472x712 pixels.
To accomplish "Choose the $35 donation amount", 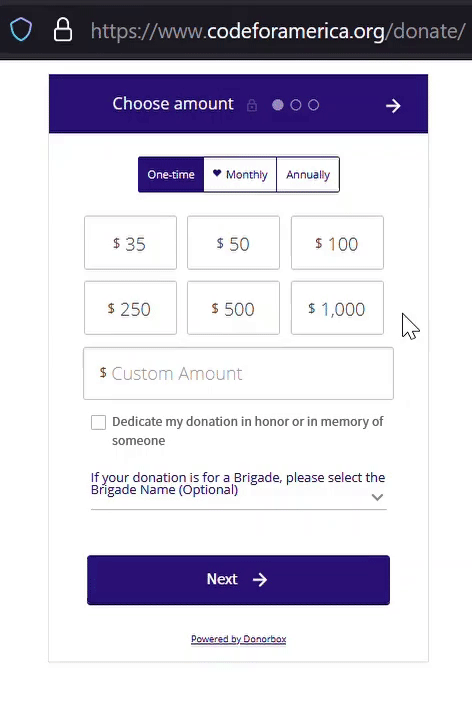I will tap(130, 243).
